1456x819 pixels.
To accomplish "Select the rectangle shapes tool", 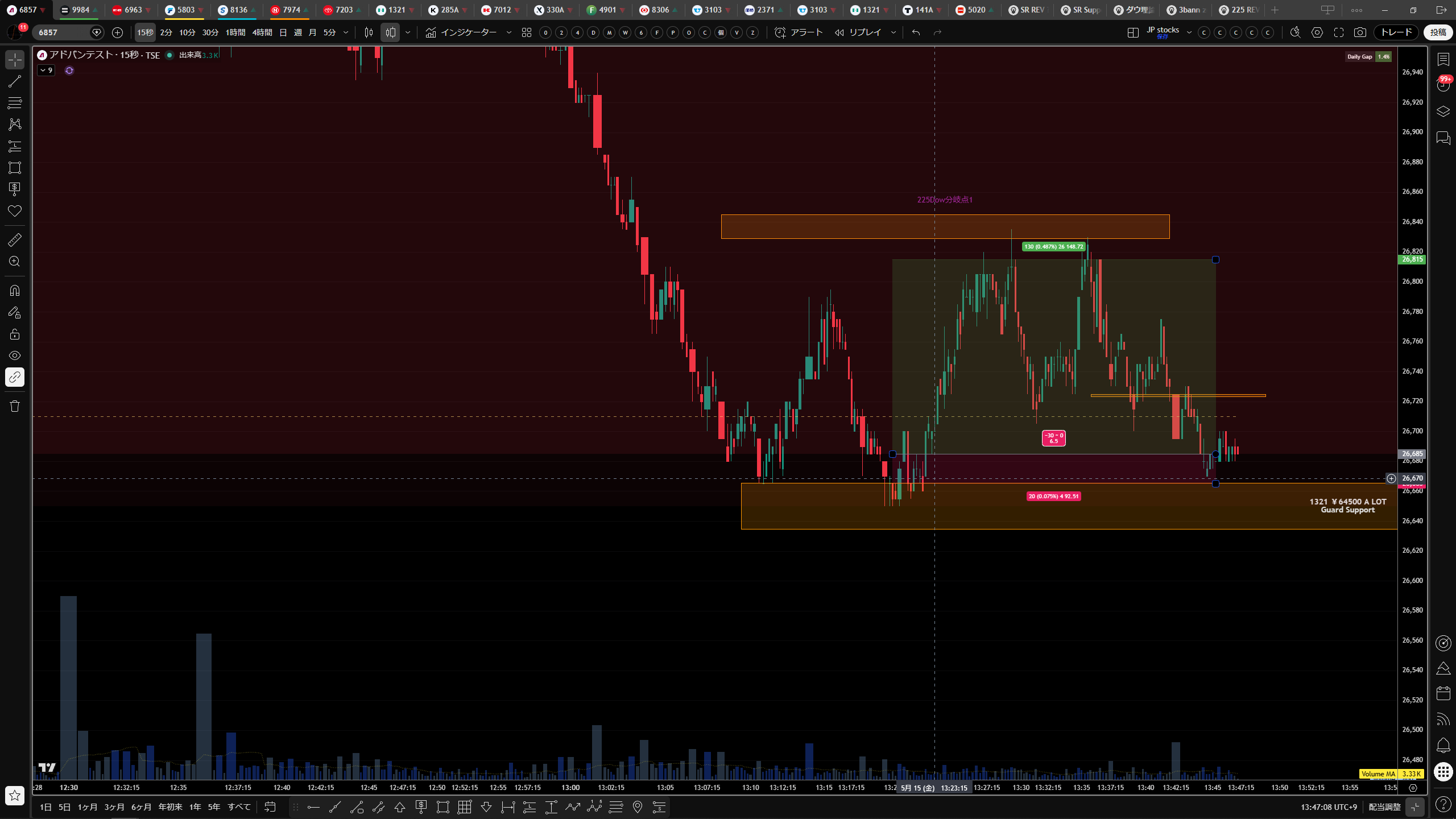I will coord(15,168).
